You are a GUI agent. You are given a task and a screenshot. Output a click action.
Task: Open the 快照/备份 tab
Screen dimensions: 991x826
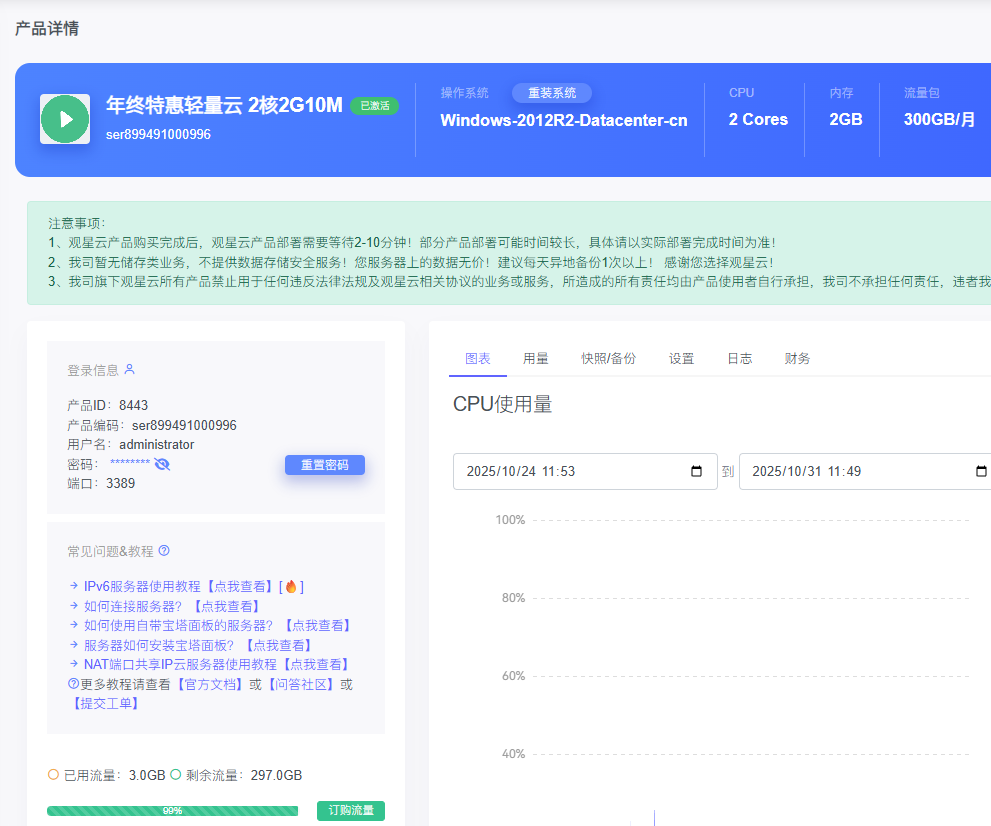[x=608, y=359]
